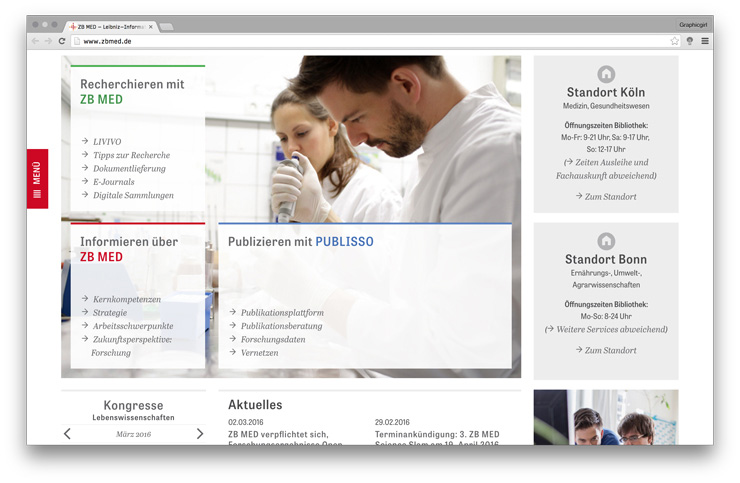Open the LIVIVO link
The image size is (740, 483).
coord(106,142)
